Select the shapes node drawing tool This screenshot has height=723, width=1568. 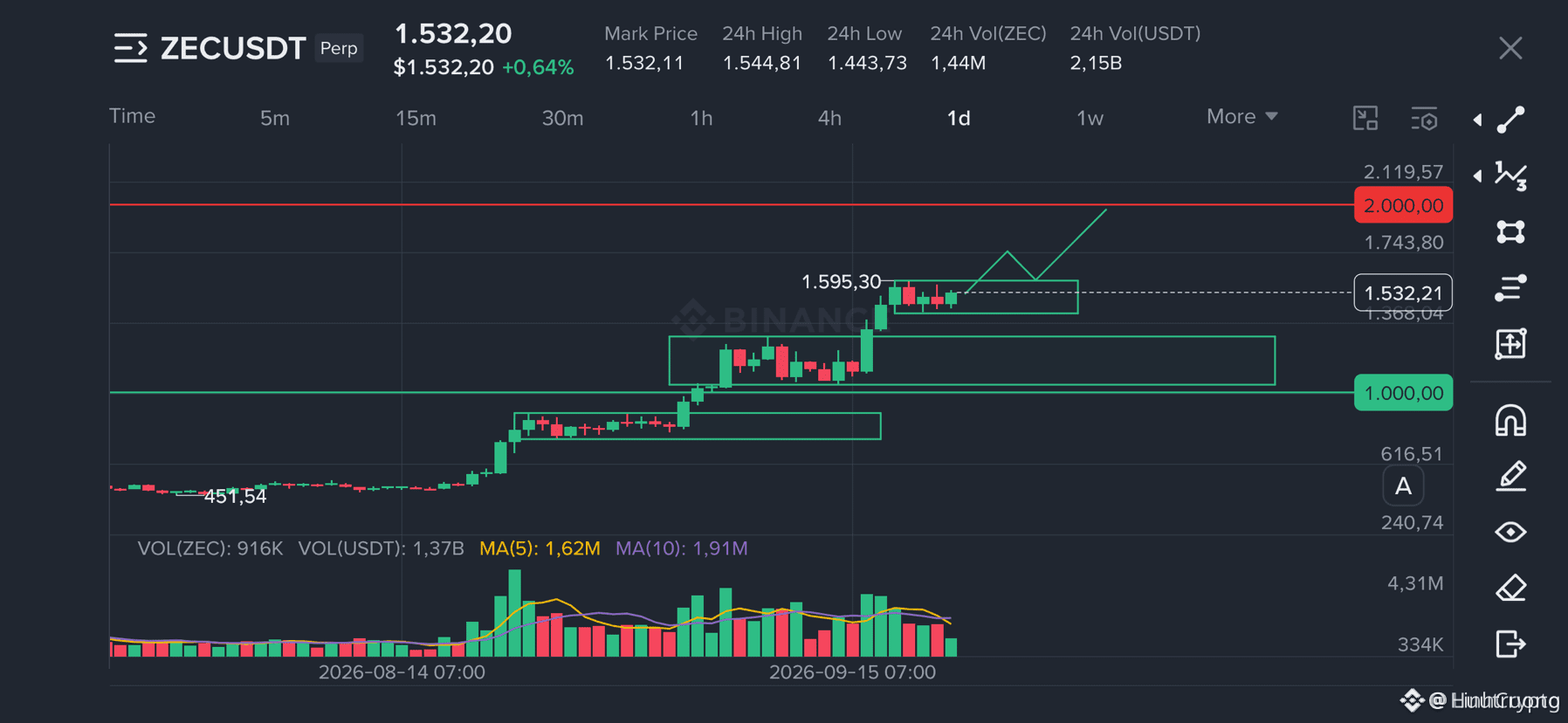pyautogui.click(x=1510, y=231)
